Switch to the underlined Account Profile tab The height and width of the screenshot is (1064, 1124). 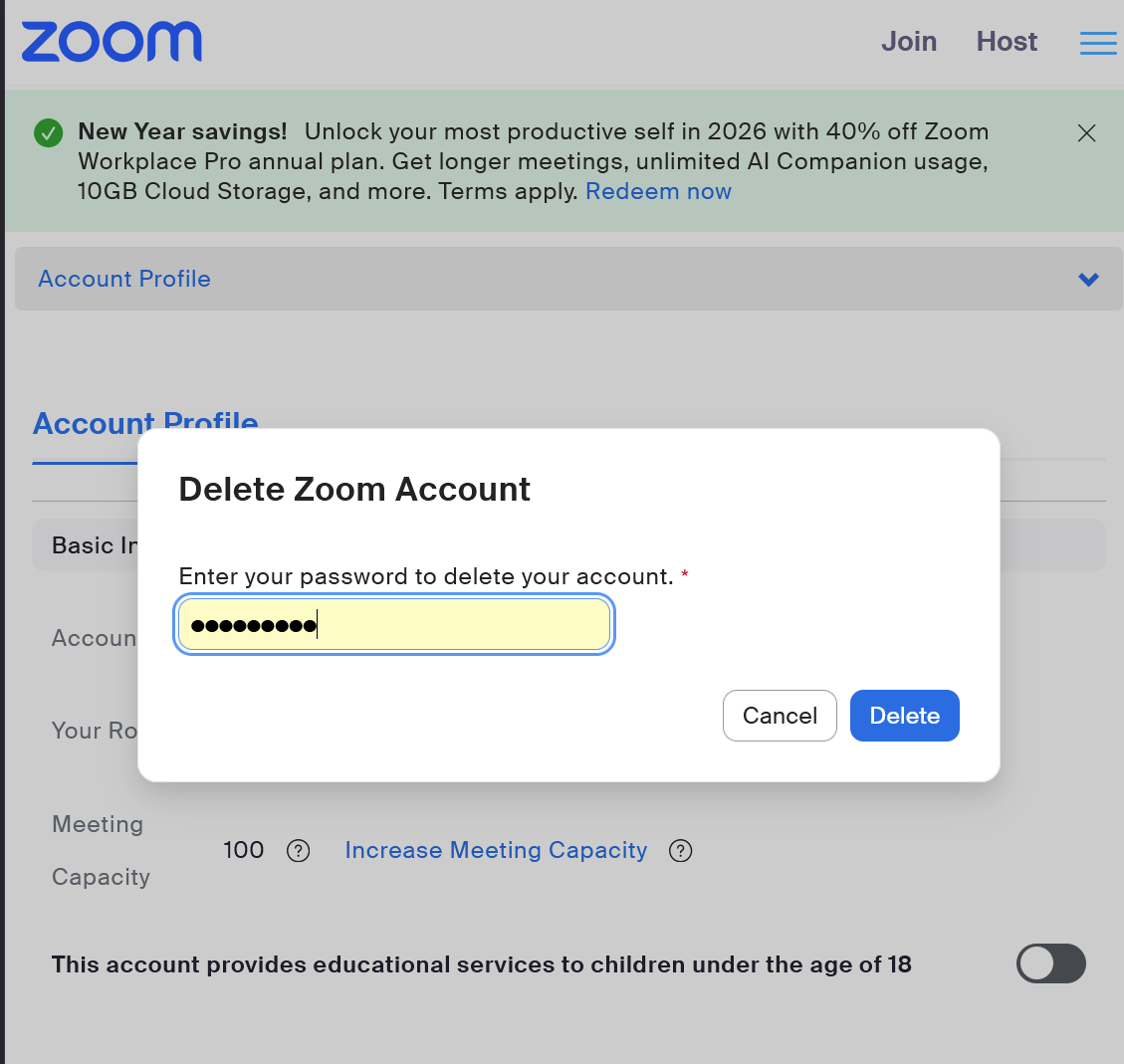click(85, 424)
